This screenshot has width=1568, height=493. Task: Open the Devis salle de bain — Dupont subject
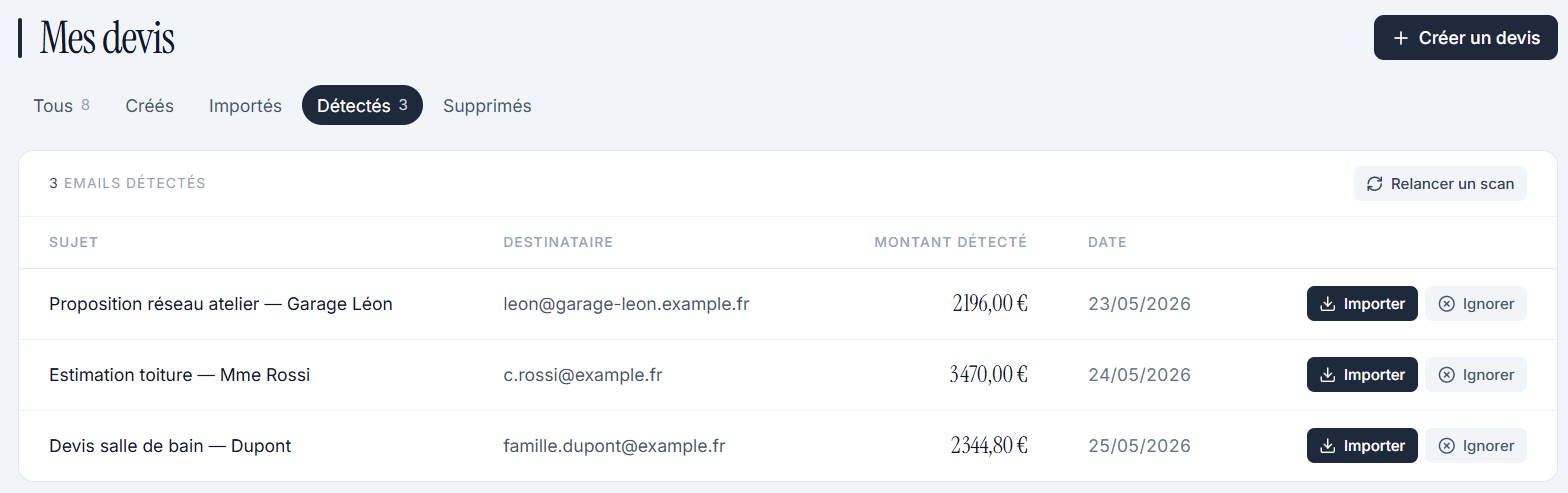pos(170,446)
